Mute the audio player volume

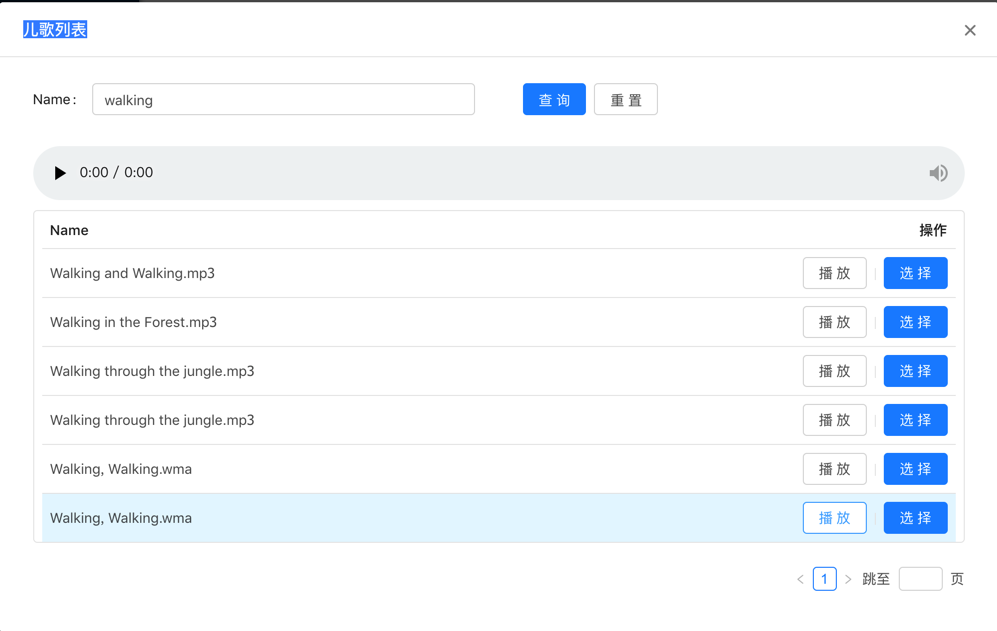tap(938, 173)
